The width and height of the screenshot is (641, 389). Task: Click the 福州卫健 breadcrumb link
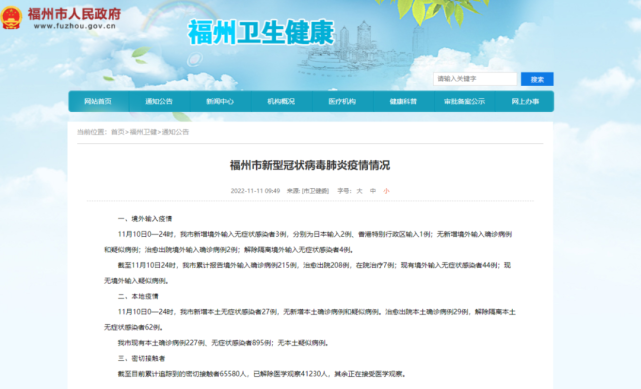coord(143,132)
